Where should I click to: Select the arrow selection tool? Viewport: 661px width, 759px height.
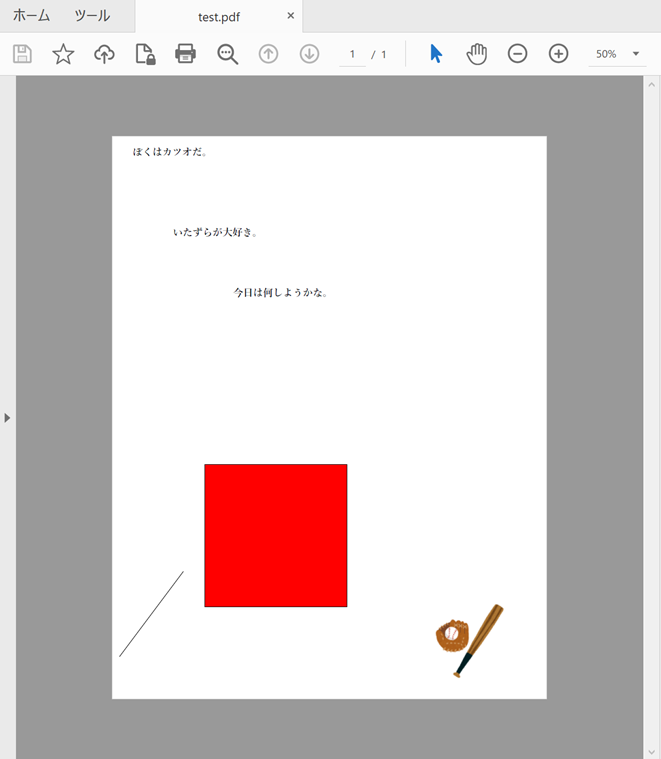click(436, 54)
